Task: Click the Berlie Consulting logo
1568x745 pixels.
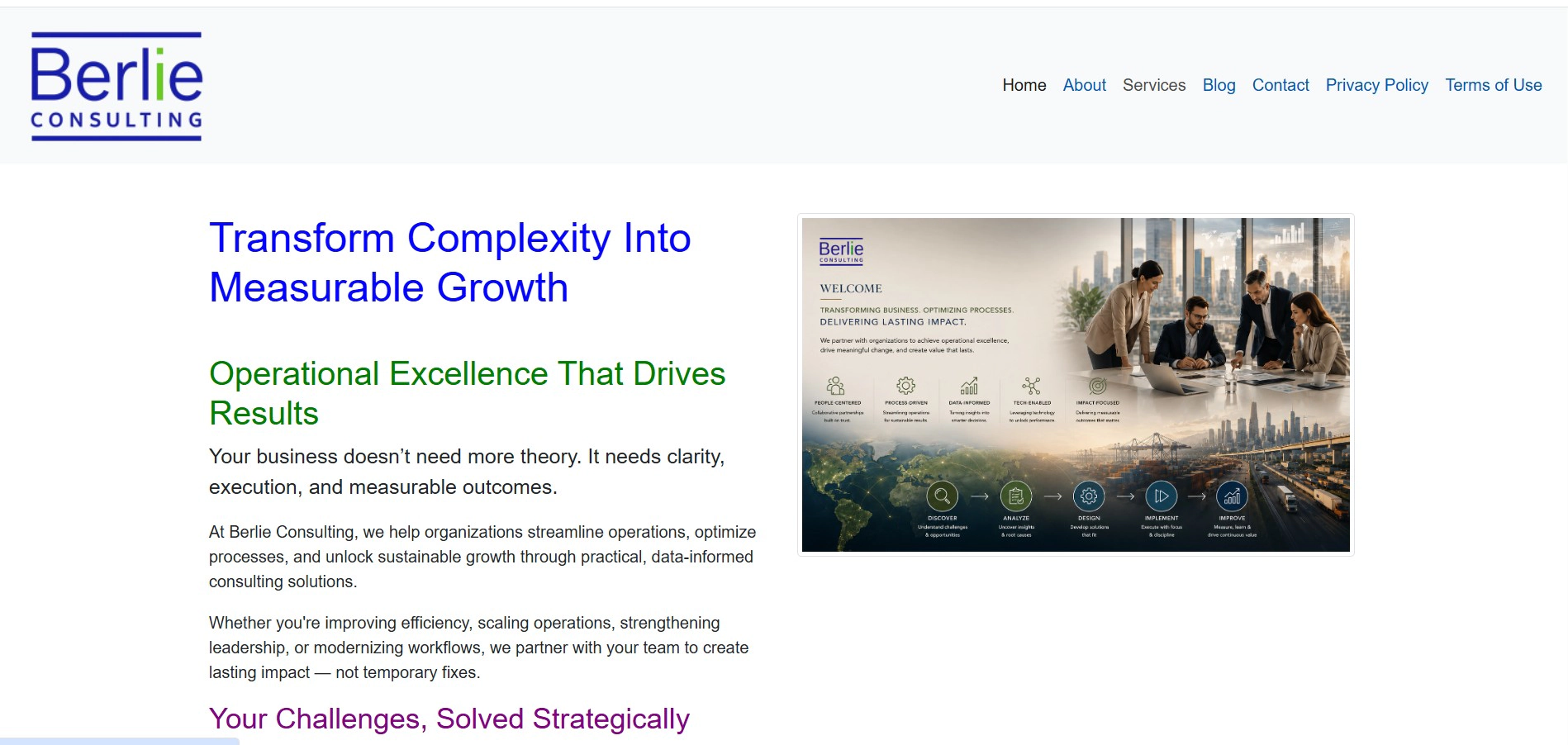Action: tap(116, 86)
